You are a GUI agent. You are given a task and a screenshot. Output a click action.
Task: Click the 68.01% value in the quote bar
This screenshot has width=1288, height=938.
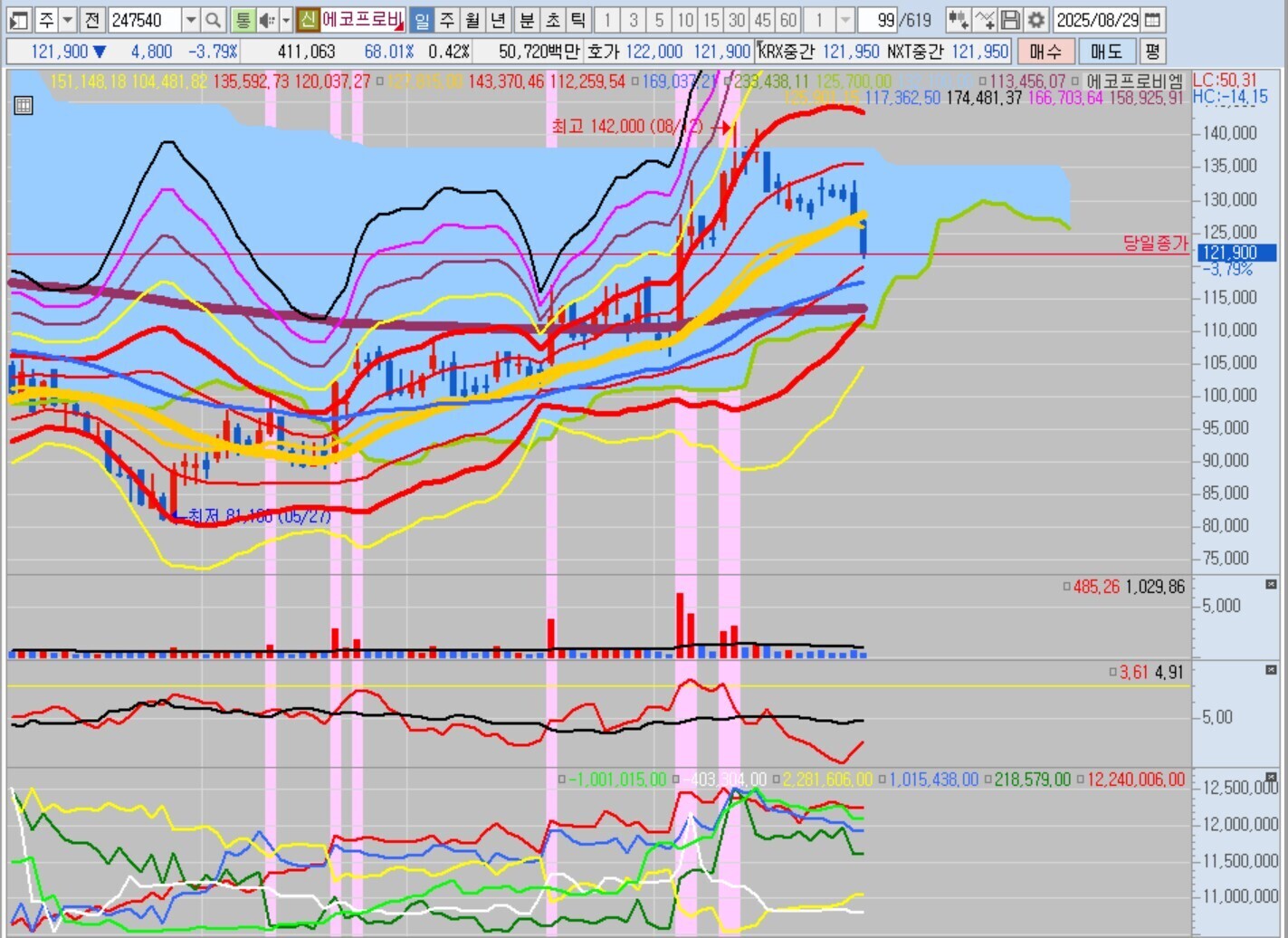(x=389, y=52)
